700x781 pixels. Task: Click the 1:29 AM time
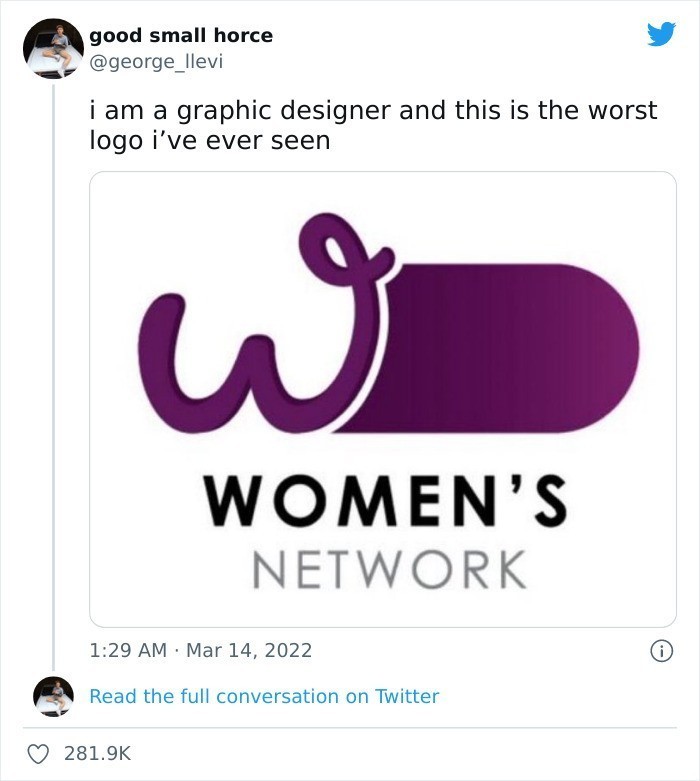[128, 651]
